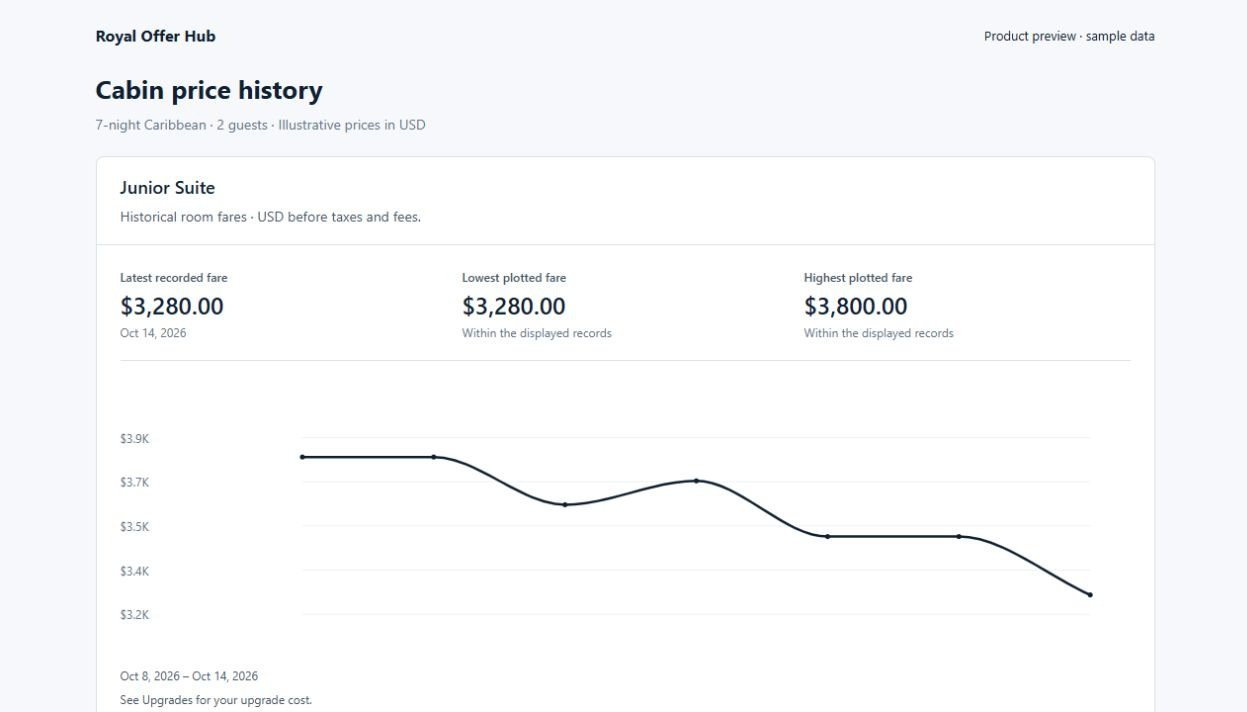Click the "Latest recorded fare" label
This screenshot has height=712, width=1247.
coord(174,278)
